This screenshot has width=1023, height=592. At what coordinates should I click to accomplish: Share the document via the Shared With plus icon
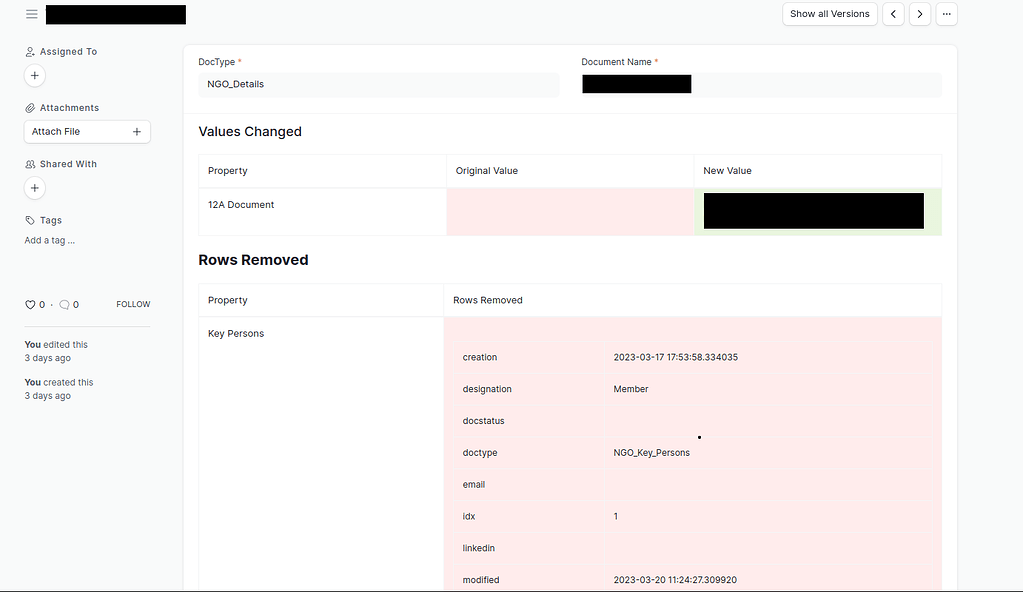pyautogui.click(x=34, y=187)
